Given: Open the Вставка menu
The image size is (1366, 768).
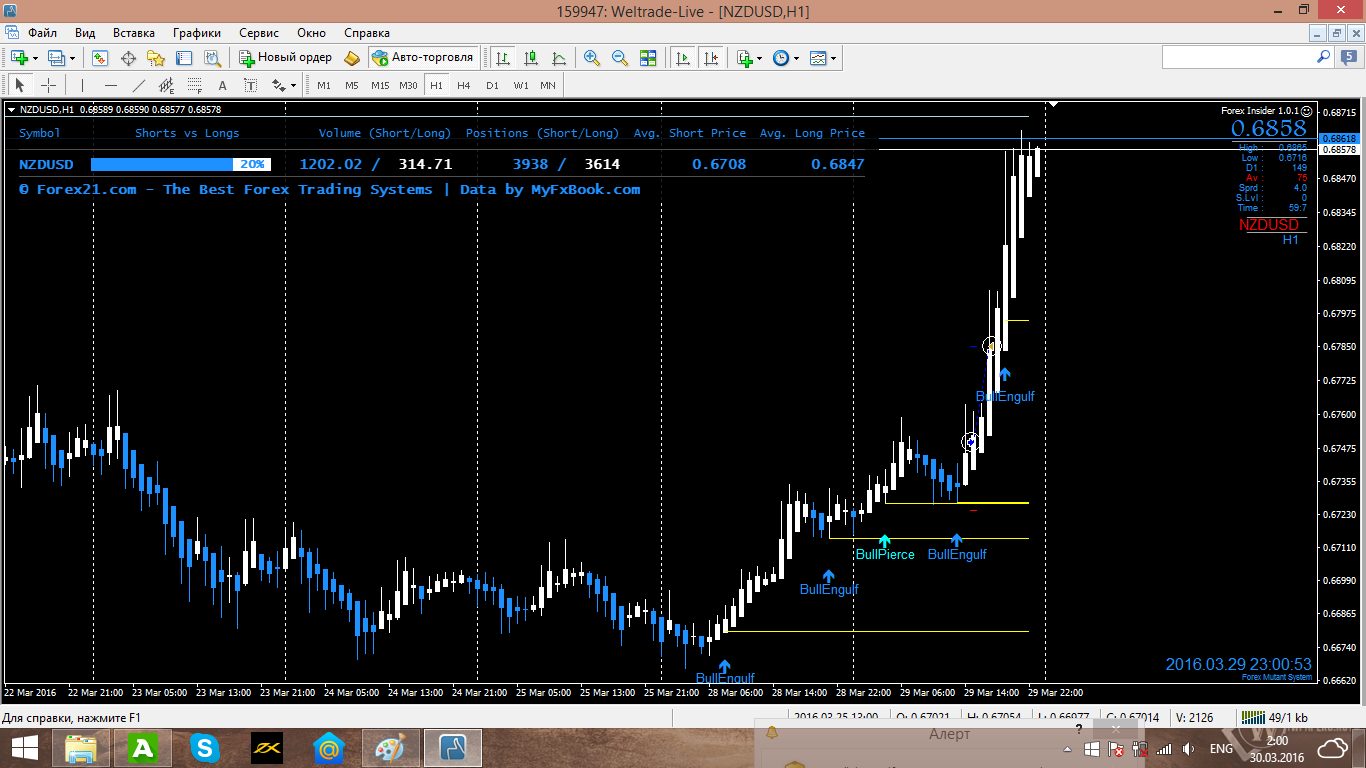Looking at the screenshot, I should click(134, 33).
